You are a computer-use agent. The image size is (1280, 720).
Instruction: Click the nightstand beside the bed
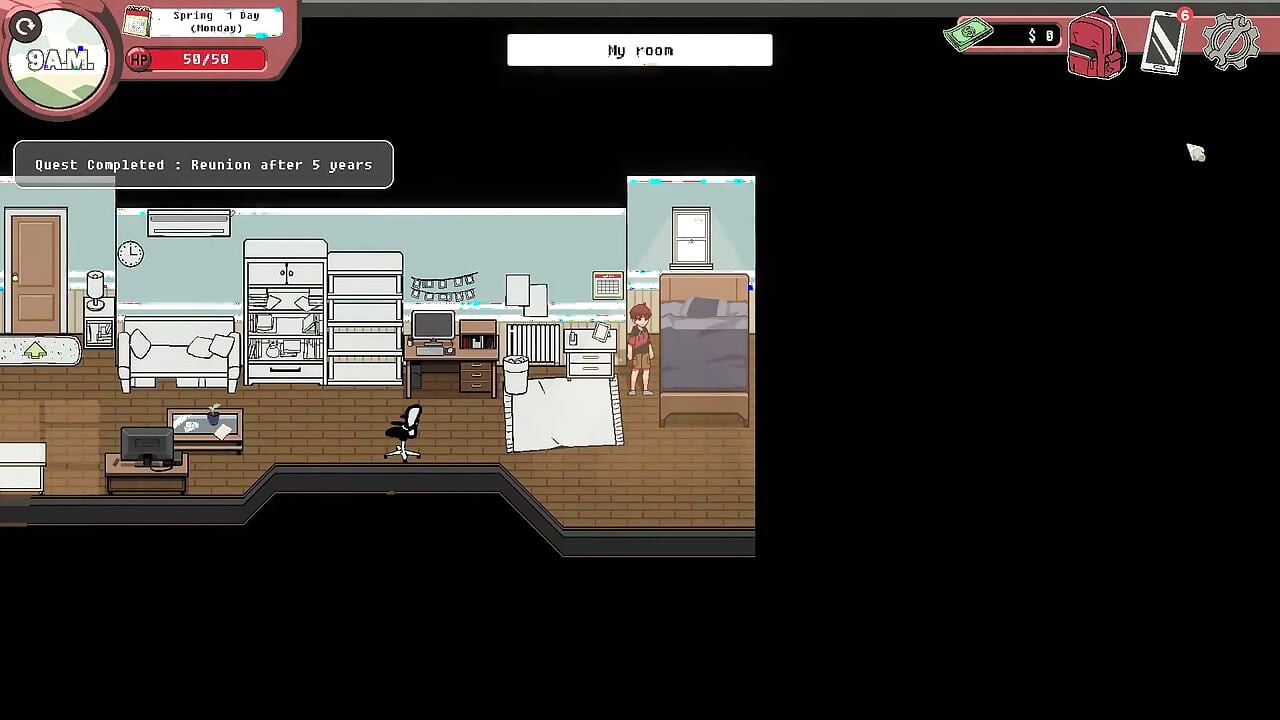590,353
